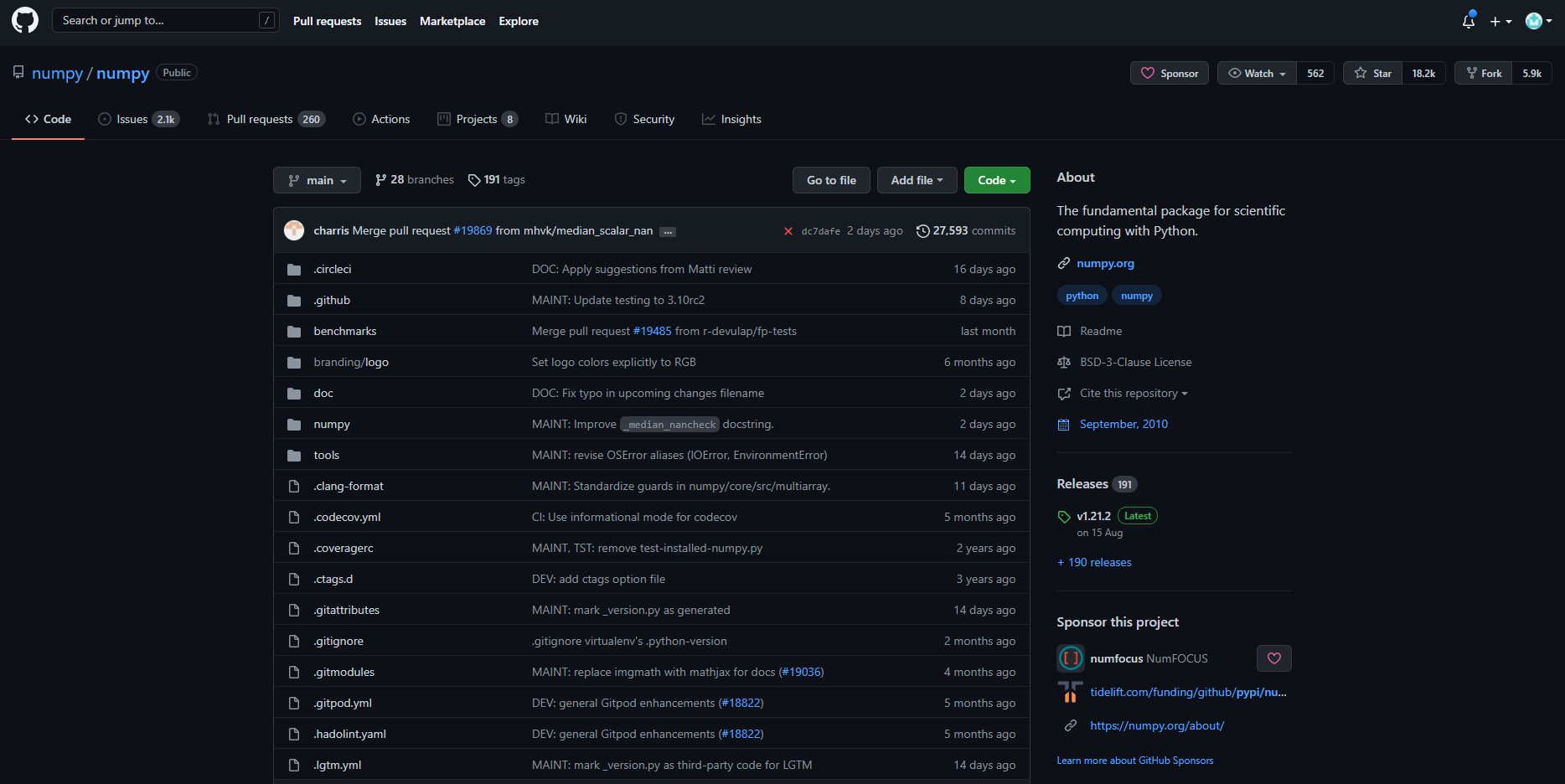Open the 190 releases link
1565x784 pixels.
[x=1094, y=563]
